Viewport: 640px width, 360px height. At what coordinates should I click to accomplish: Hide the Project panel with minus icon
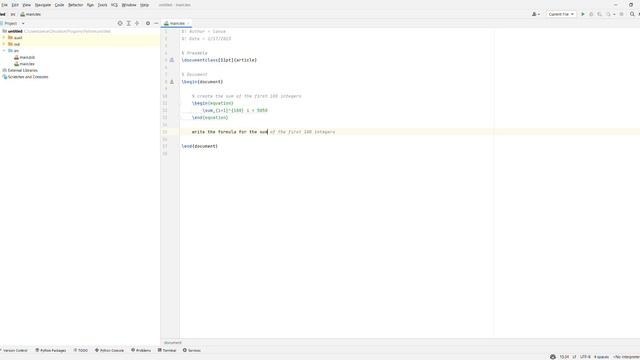156,24
